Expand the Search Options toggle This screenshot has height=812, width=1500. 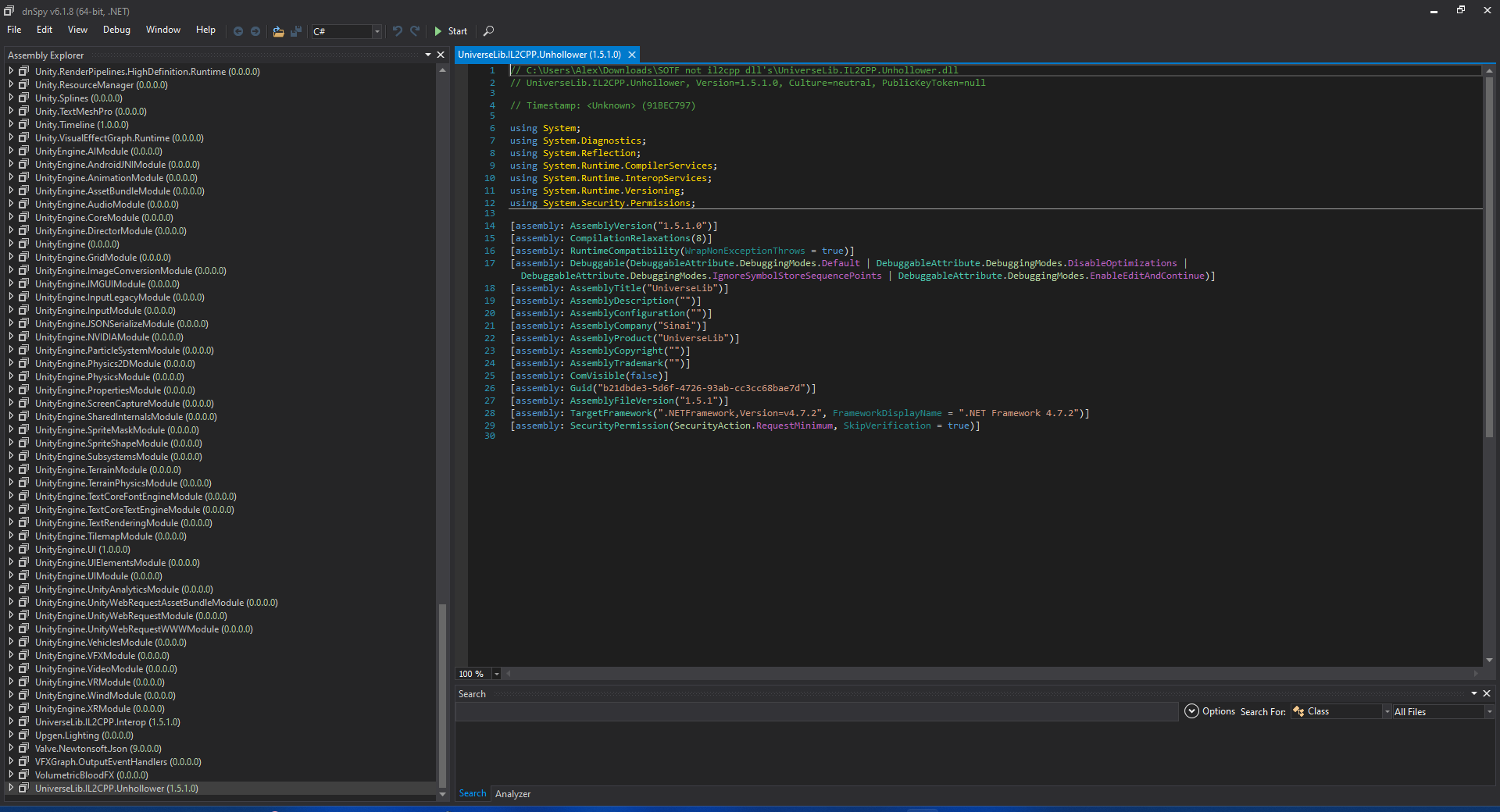click(x=1191, y=711)
